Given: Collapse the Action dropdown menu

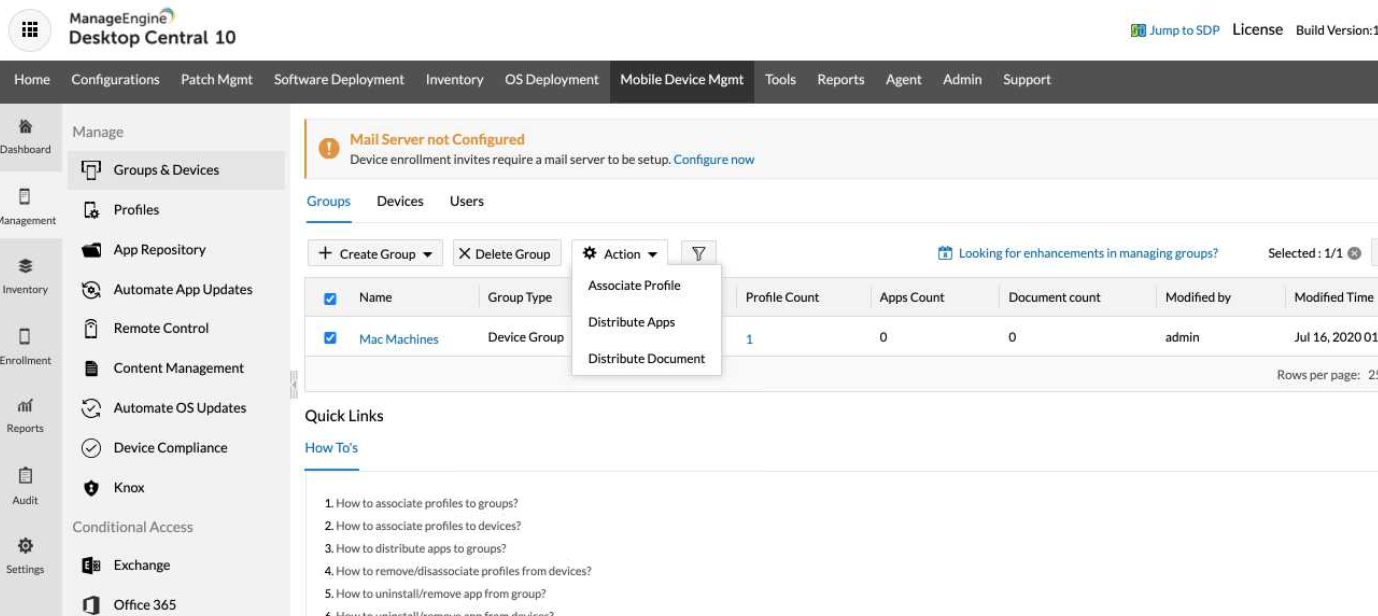Looking at the screenshot, I should click(620, 254).
